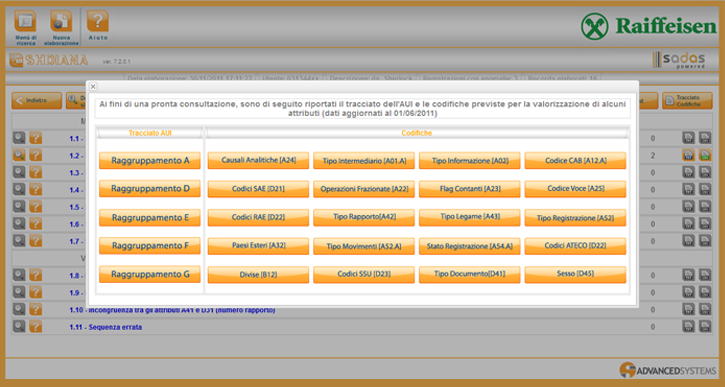Open Raggruppamento A tracciato
Screen dimensions: 725x387
pyautogui.click(x=150, y=161)
